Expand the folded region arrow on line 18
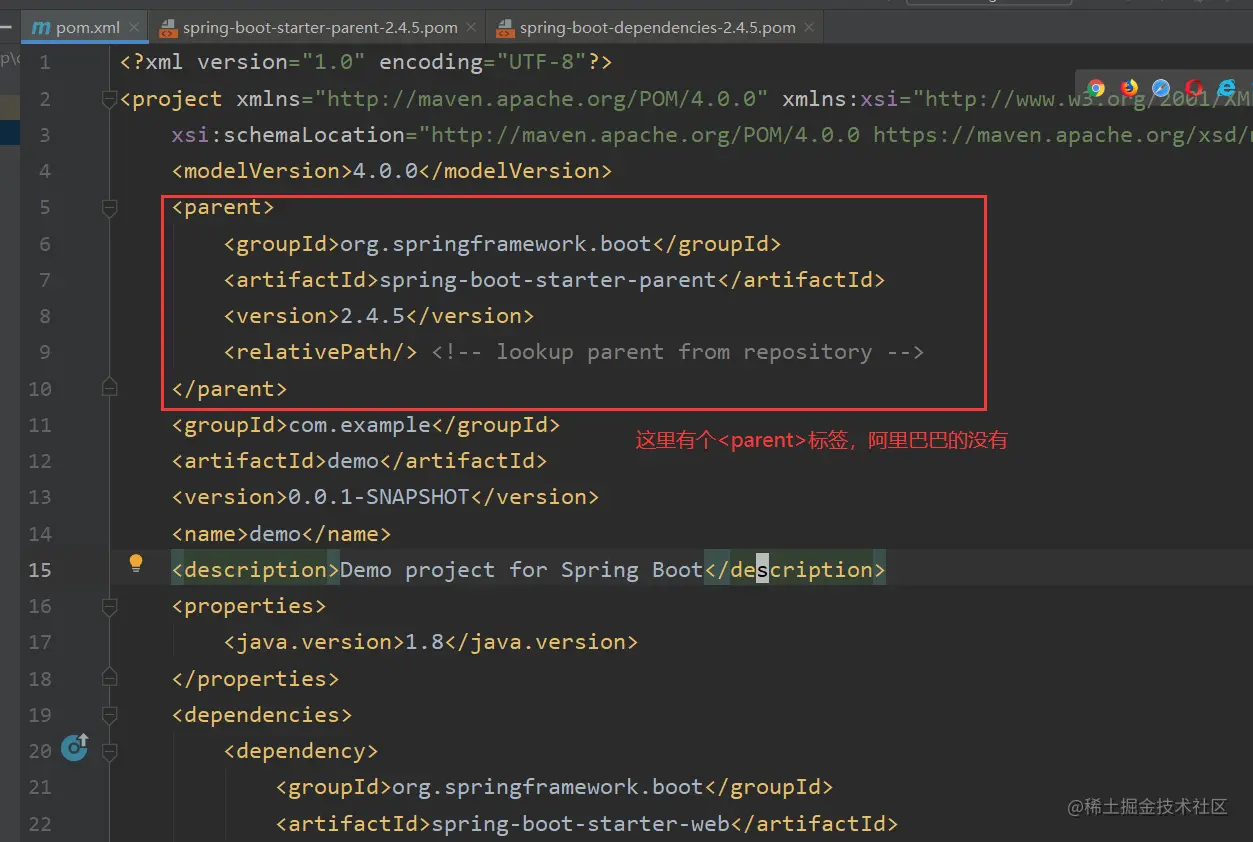The height and width of the screenshot is (842, 1253). pyautogui.click(x=110, y=678)
